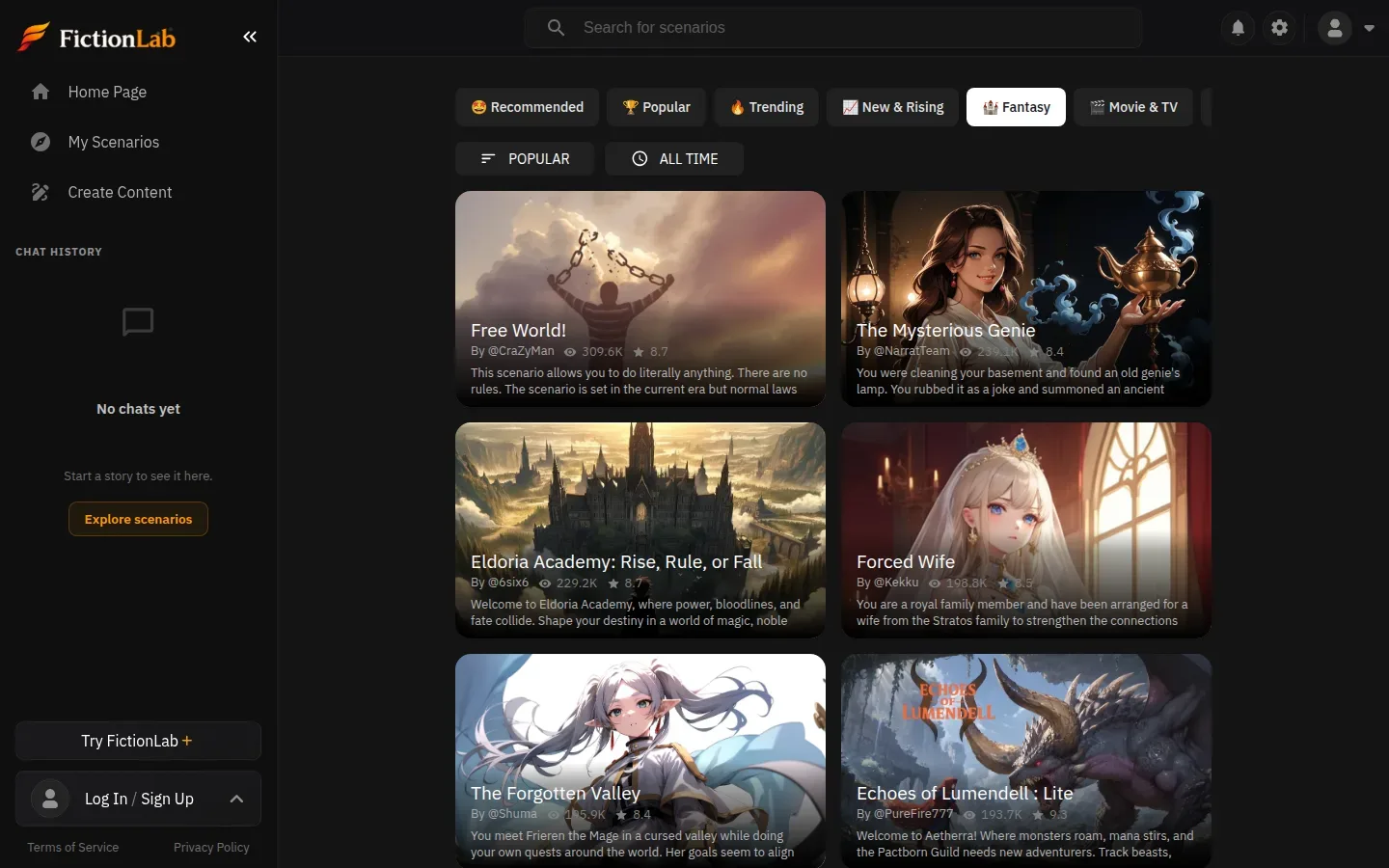Select the Fantasy tab

pos(1017,107)
